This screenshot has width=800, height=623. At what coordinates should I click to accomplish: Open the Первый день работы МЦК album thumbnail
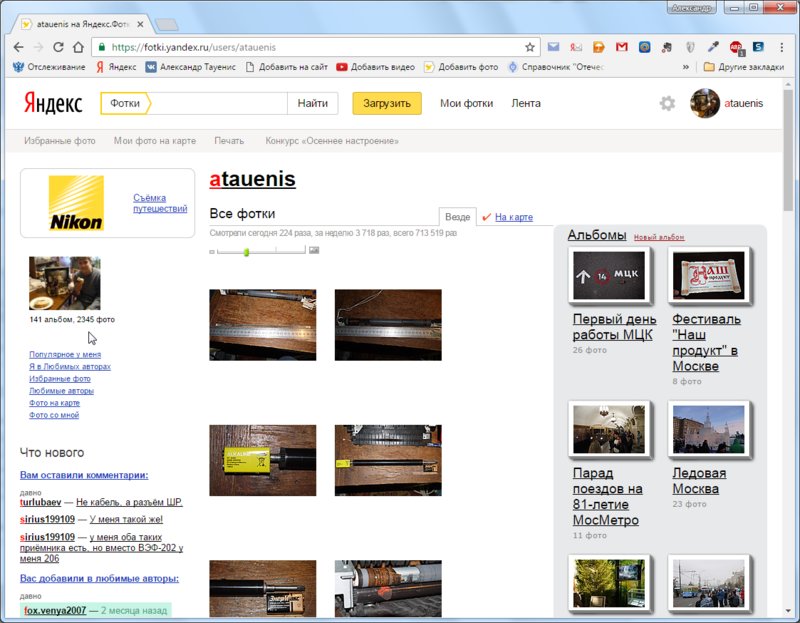pos(609,276)
